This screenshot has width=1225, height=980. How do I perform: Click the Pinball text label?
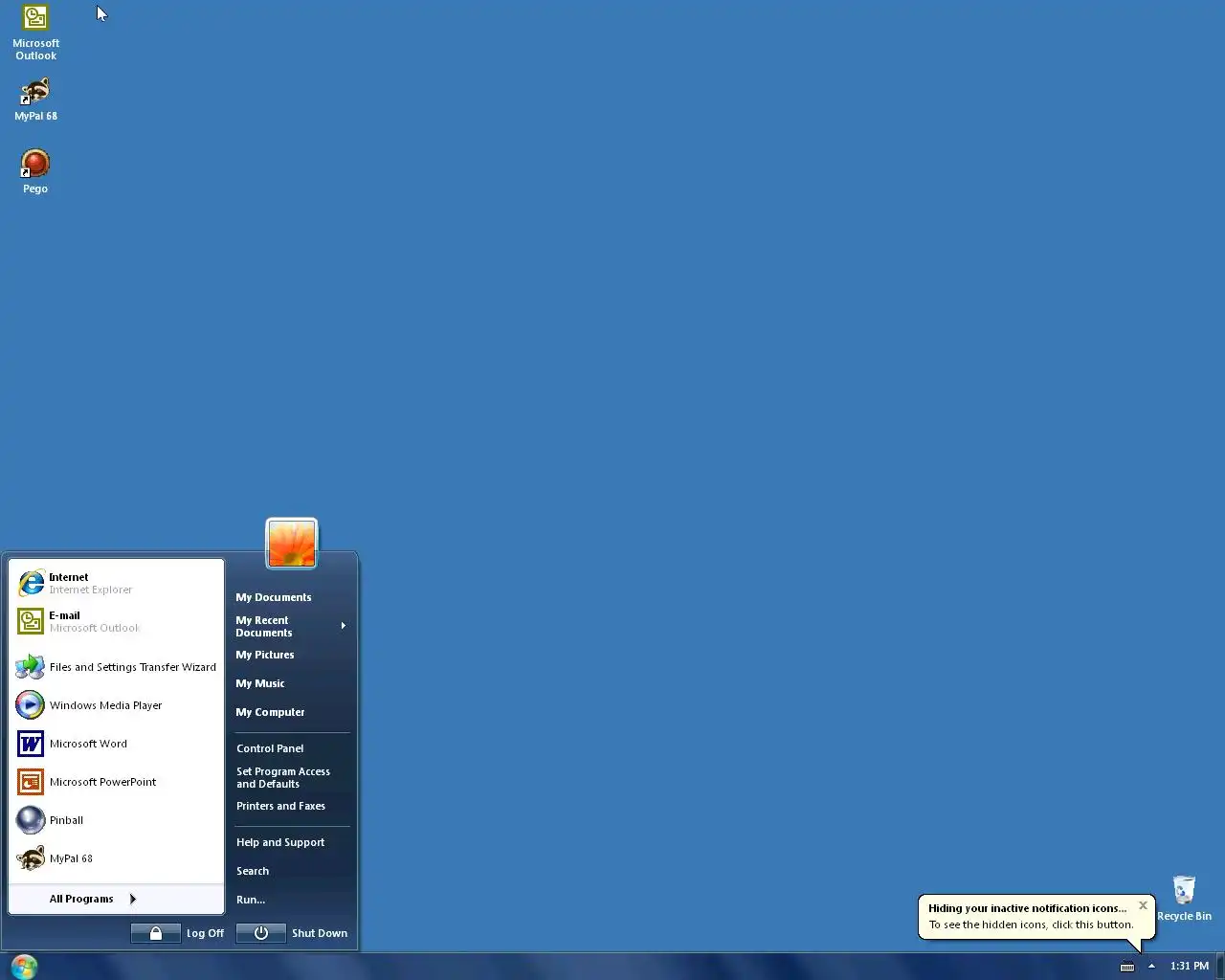coord(66,820)
